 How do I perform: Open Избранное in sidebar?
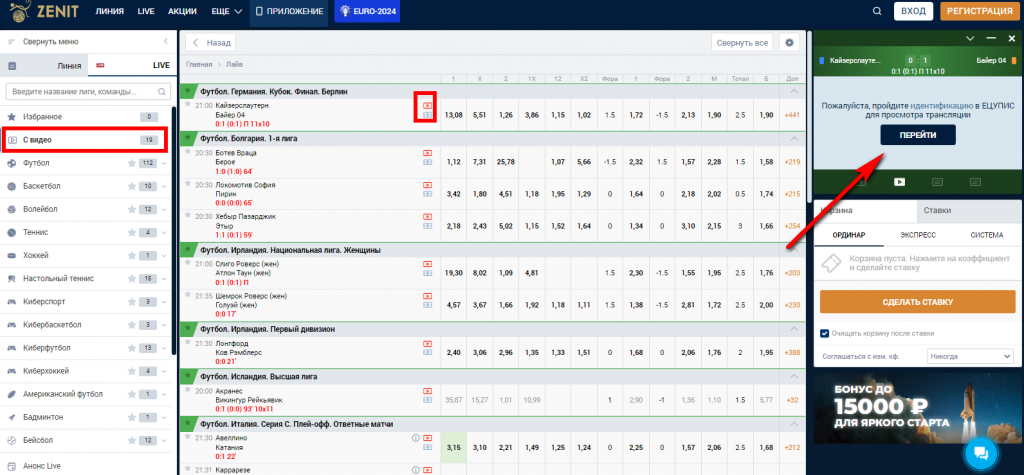[x=85, y=117]
